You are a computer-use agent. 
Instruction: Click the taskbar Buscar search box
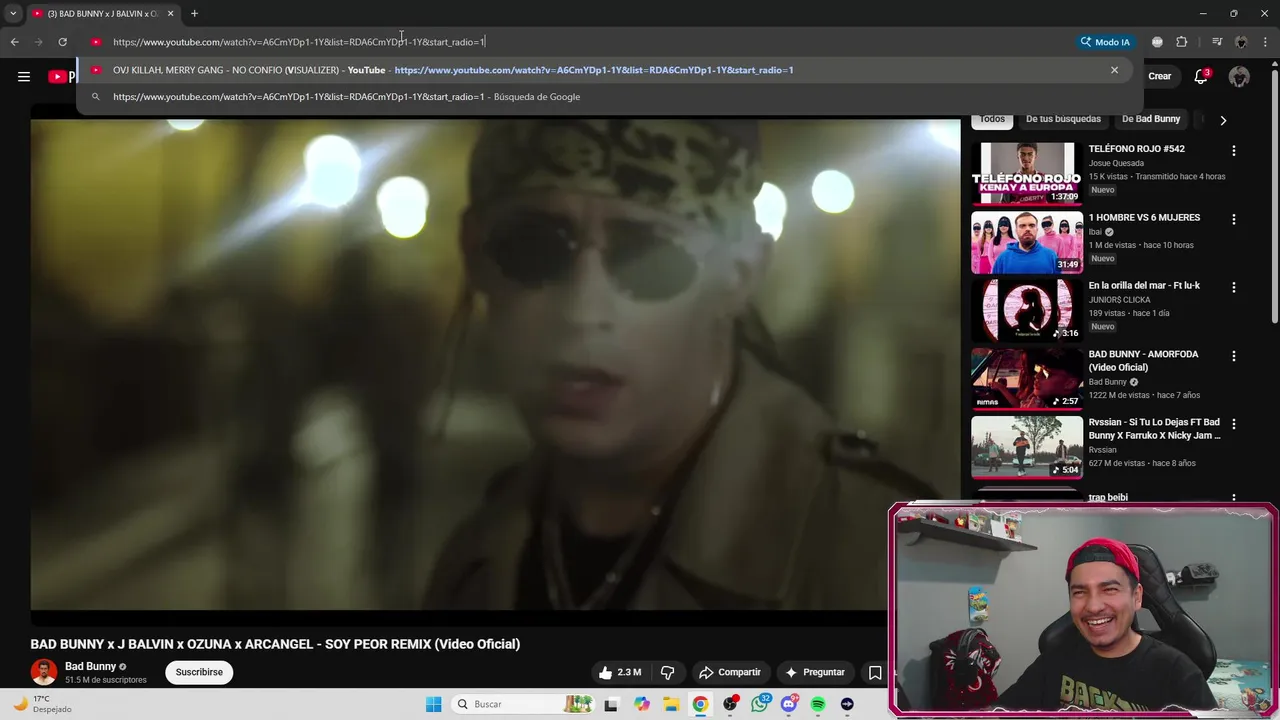tap(523, 704)
